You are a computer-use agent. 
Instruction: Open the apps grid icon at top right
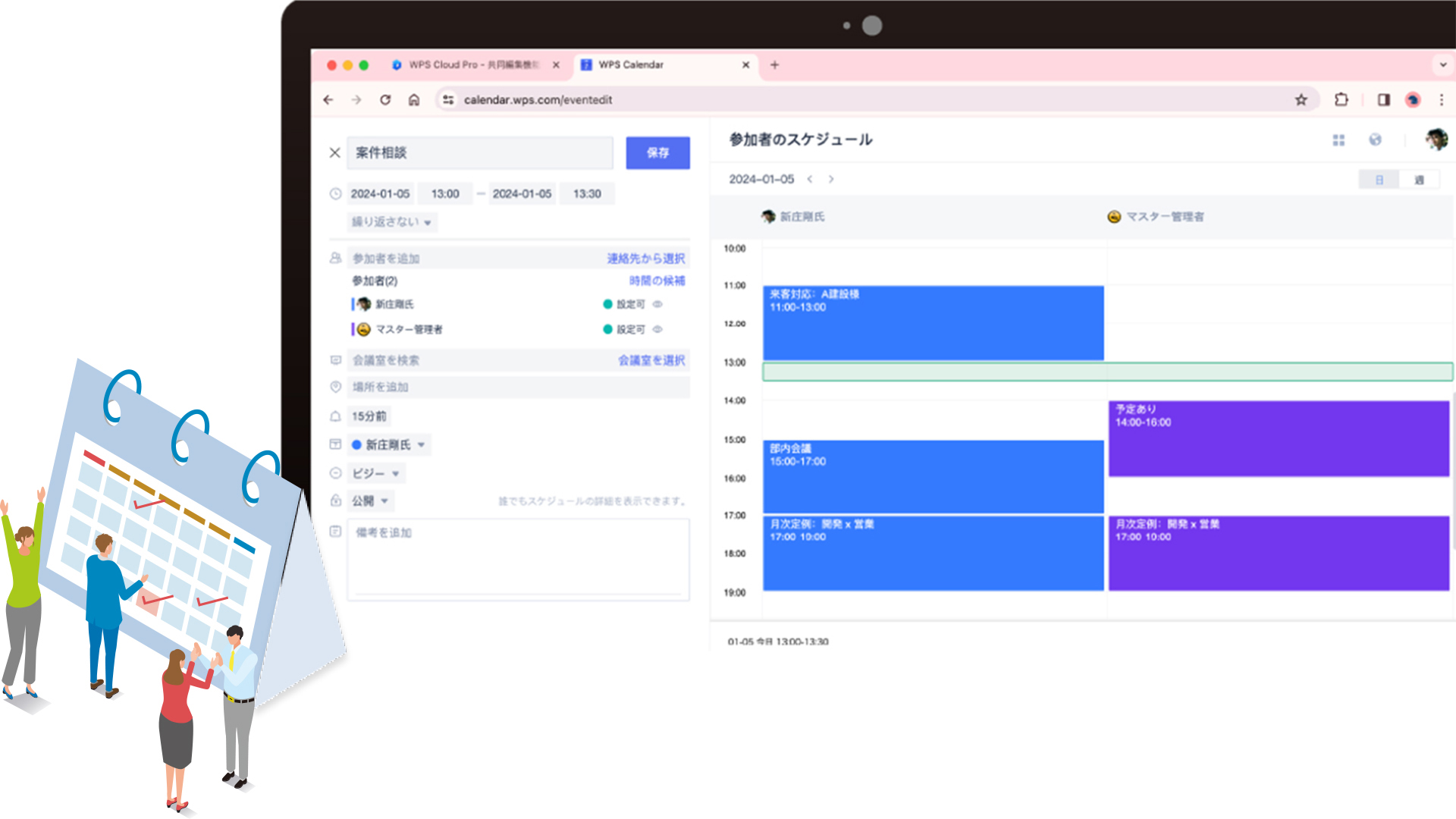(x=1339, y=140)
